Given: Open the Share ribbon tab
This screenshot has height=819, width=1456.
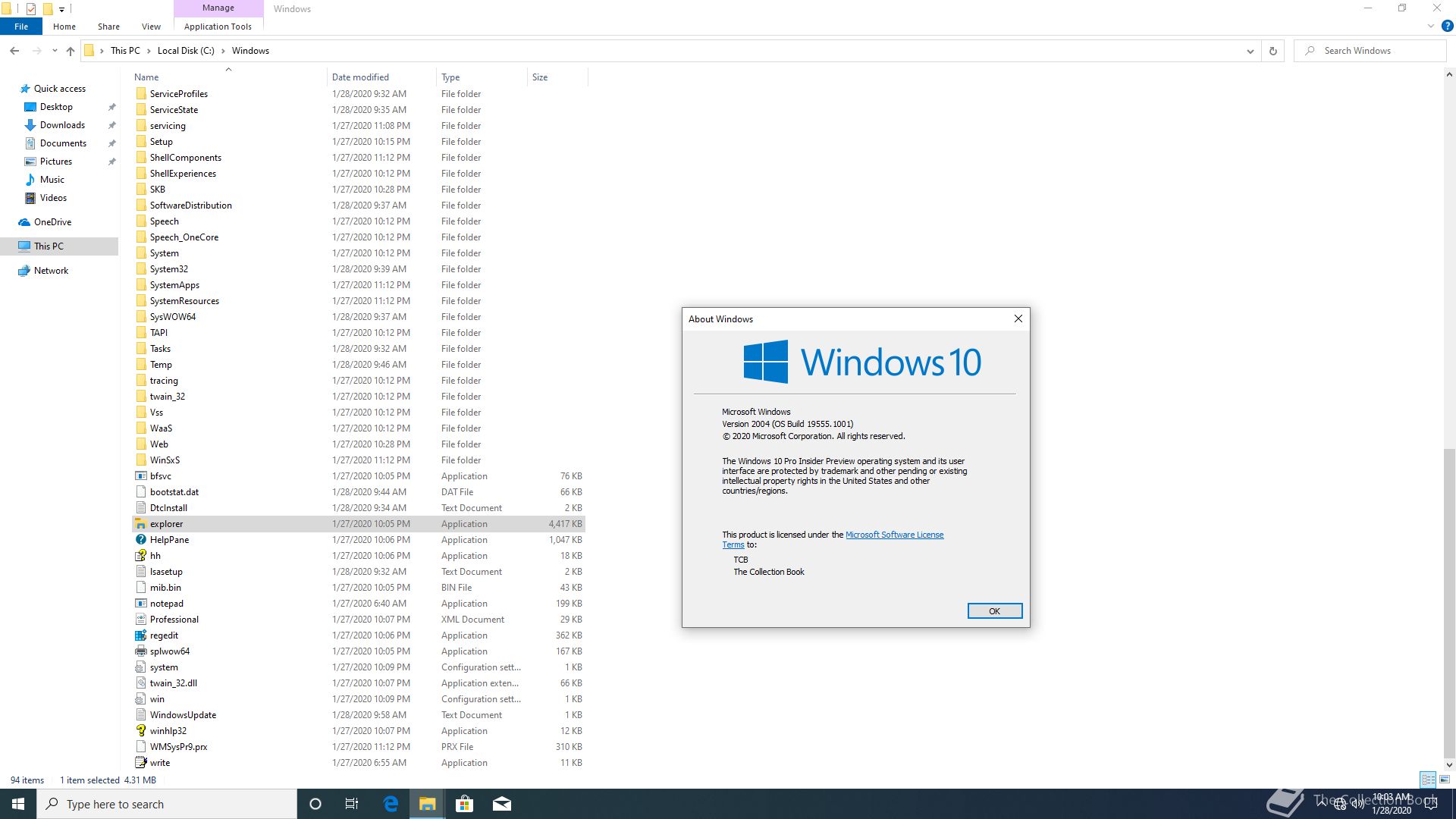Looking at the screenshot, I should (x=108, y=26).
